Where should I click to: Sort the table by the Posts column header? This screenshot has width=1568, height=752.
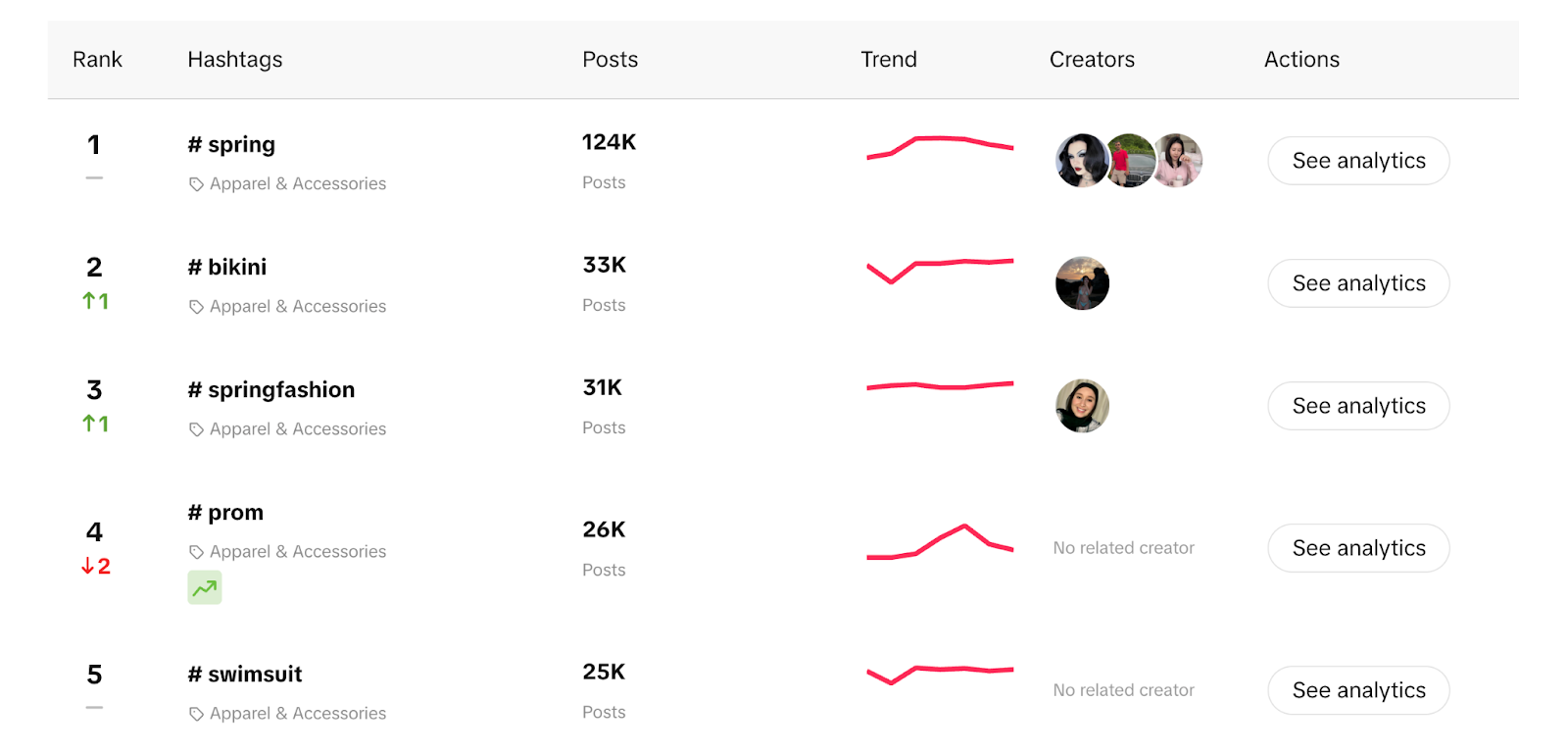(610, 59)
